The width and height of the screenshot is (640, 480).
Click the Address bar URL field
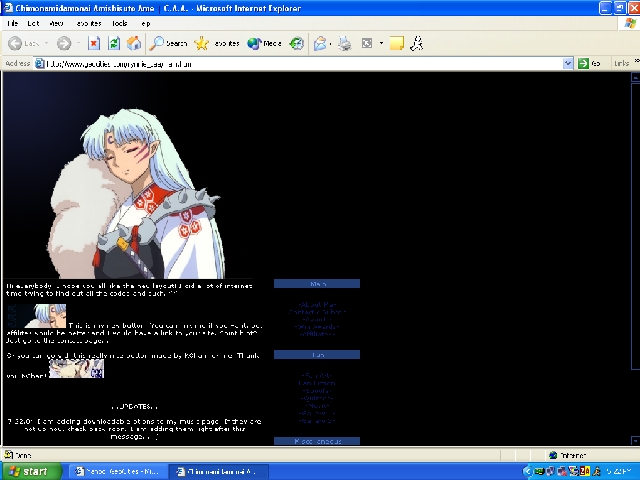(303, 64)
